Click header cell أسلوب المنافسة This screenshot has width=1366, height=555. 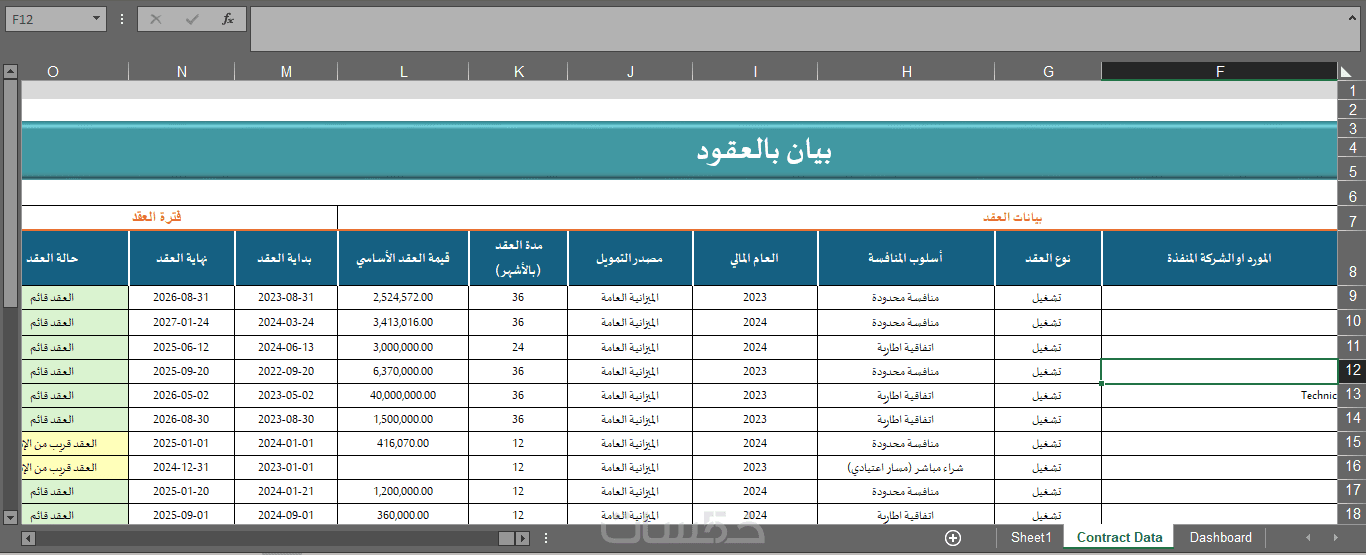pyautogui.click(x=906, y=258)
